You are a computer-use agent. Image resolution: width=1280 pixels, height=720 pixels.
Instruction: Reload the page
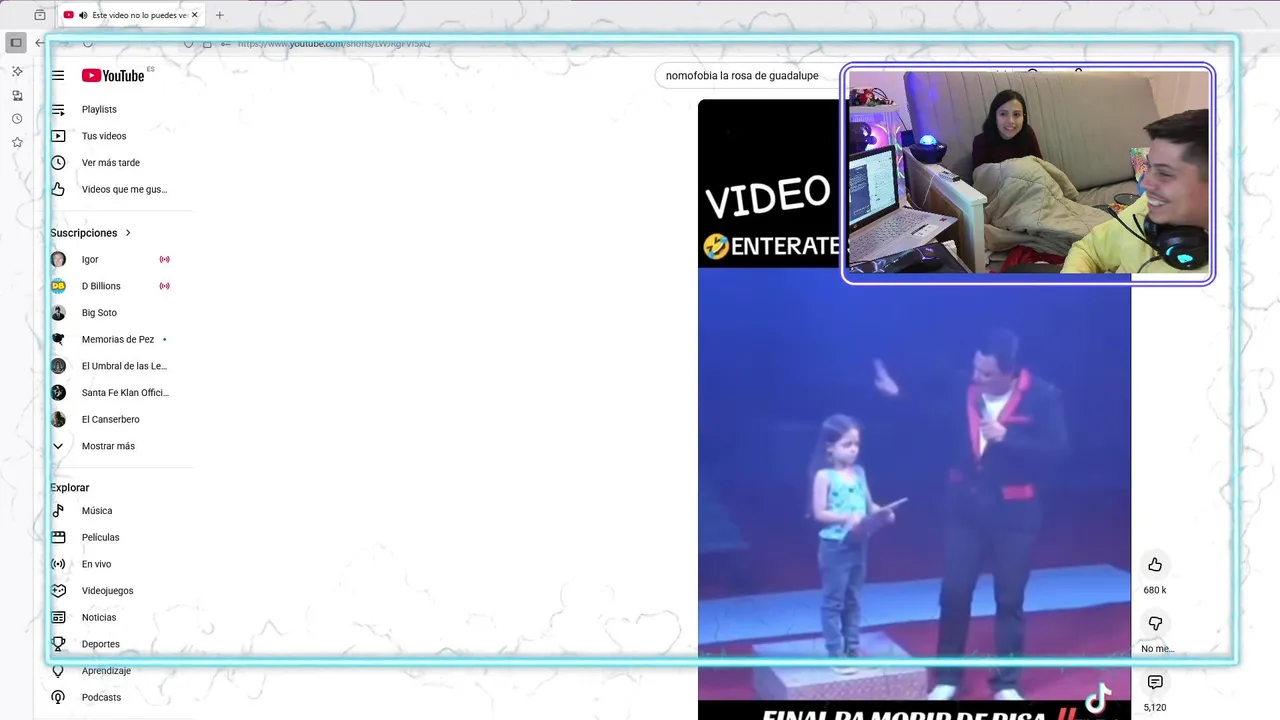pyautogui.click(x=88, y=43)
